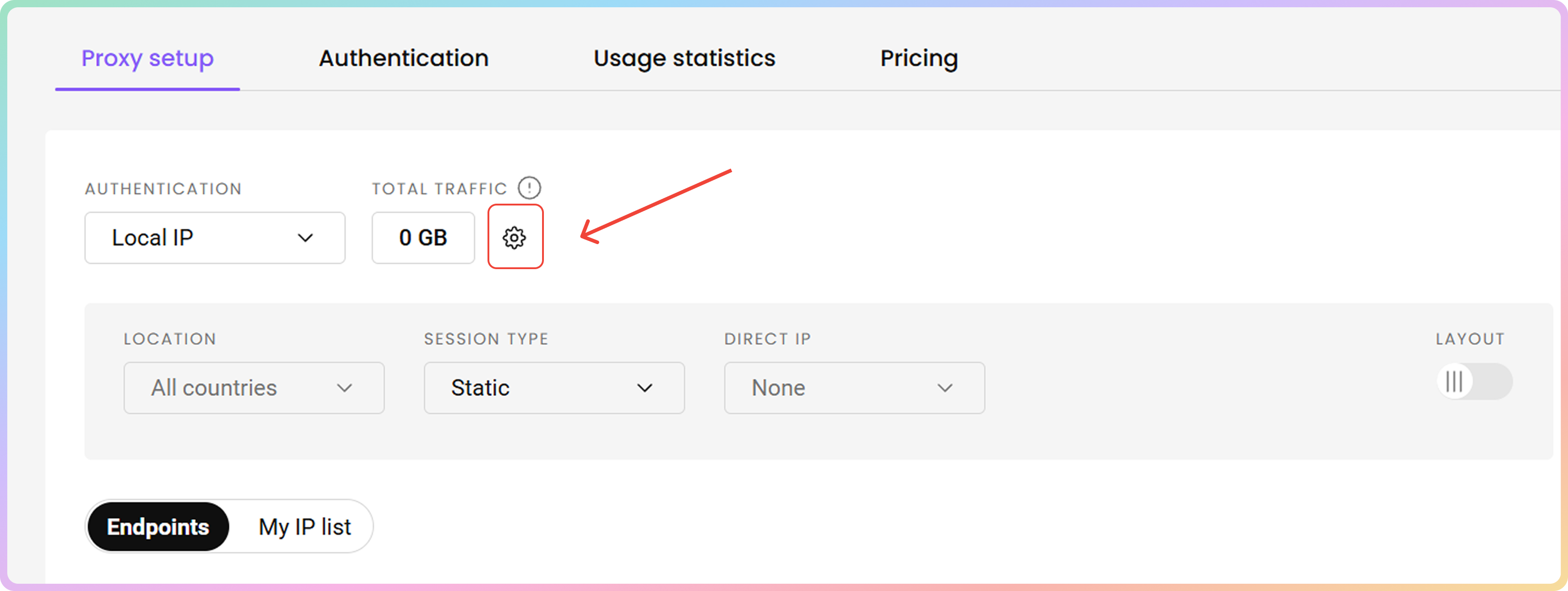Click the Static dropdown chevron arrow
The height and width of the screenshot is (591, 1568).
644,388
